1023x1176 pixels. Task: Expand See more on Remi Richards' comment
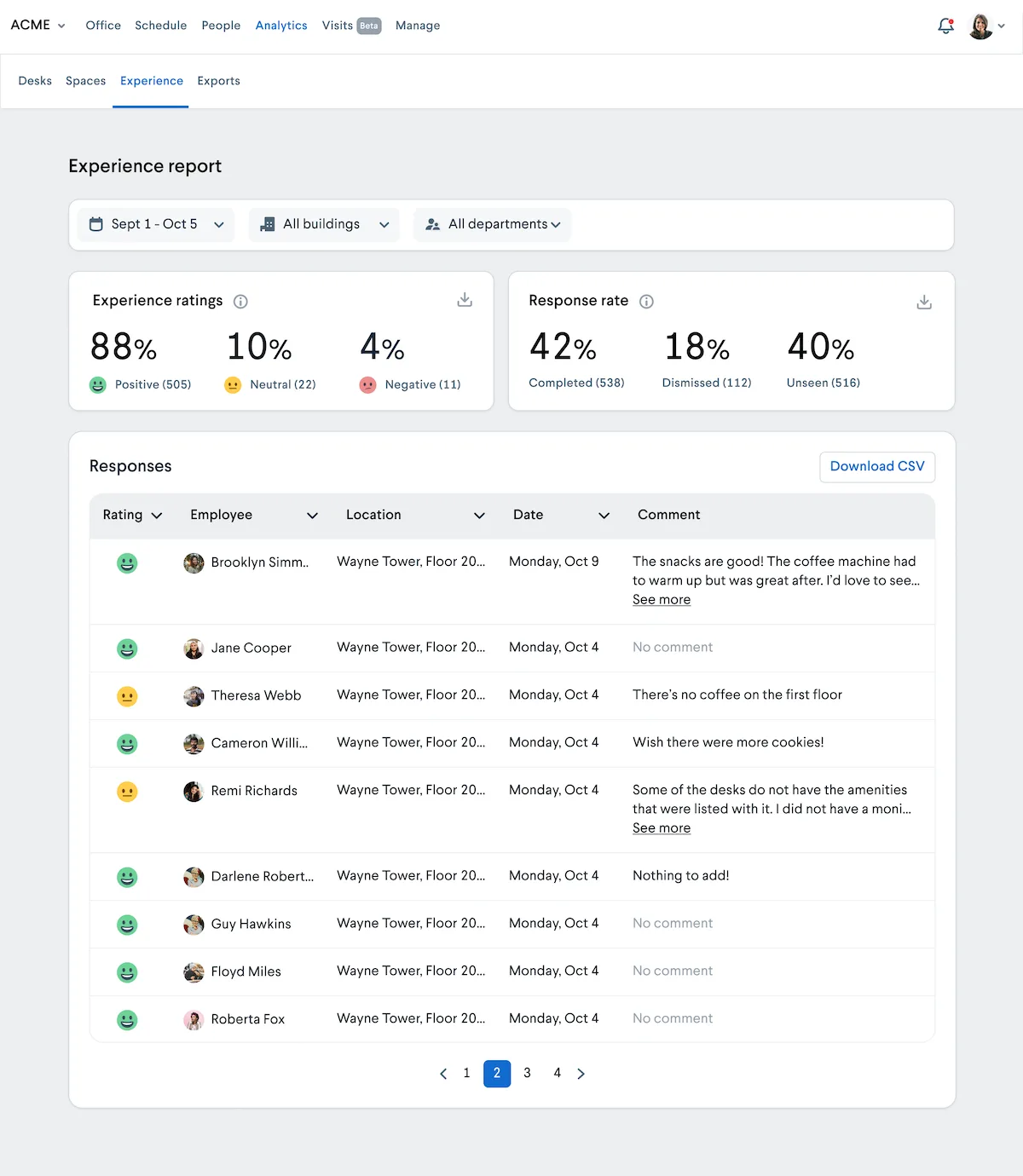pos(662,828)
